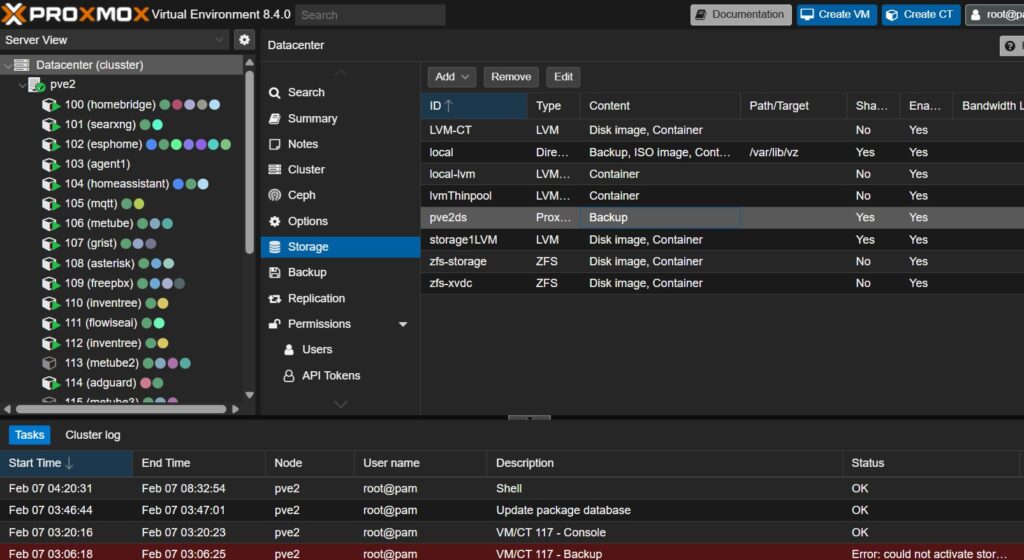The width and height of the screenshot is (1024, 560).
Task: Click the stopped 113 (metube2) container icon
Action: tap(51, 363)
